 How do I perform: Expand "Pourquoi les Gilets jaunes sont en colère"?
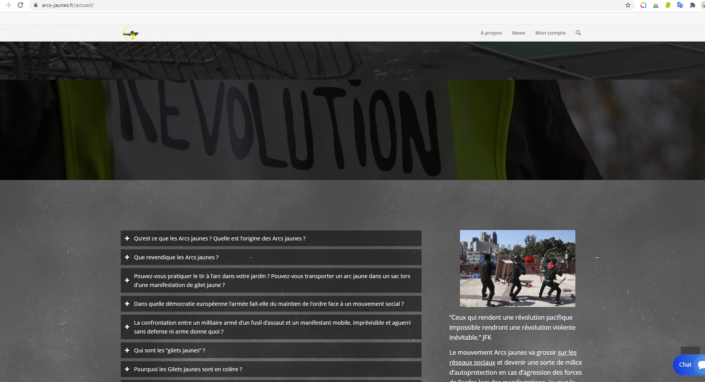271,369
